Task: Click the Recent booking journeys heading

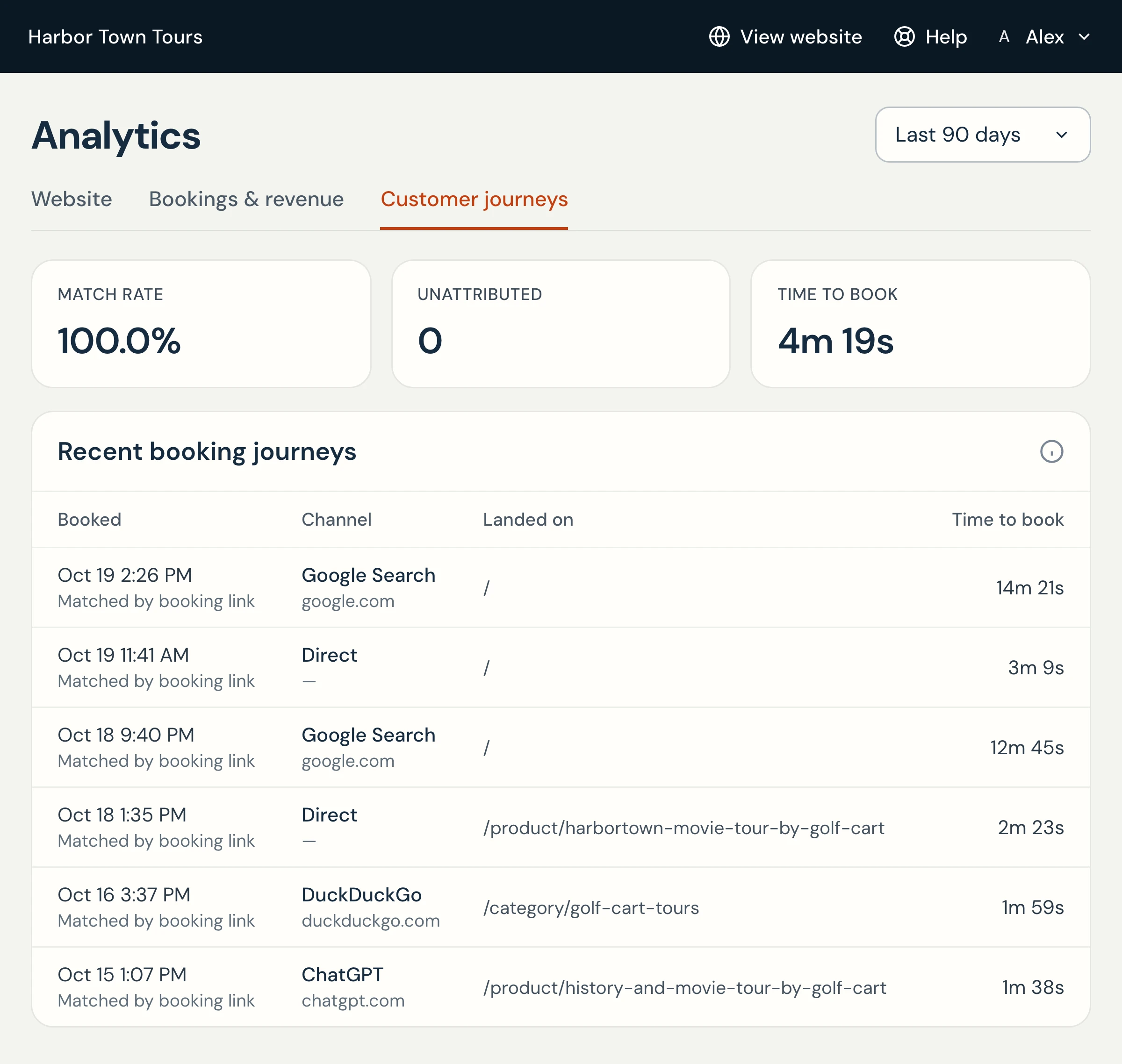Action: 207,451
